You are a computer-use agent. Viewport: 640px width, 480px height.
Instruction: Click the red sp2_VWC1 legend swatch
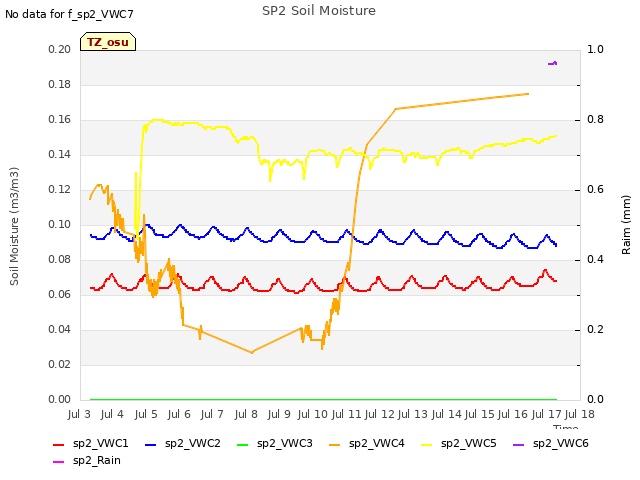pos(59,444)
